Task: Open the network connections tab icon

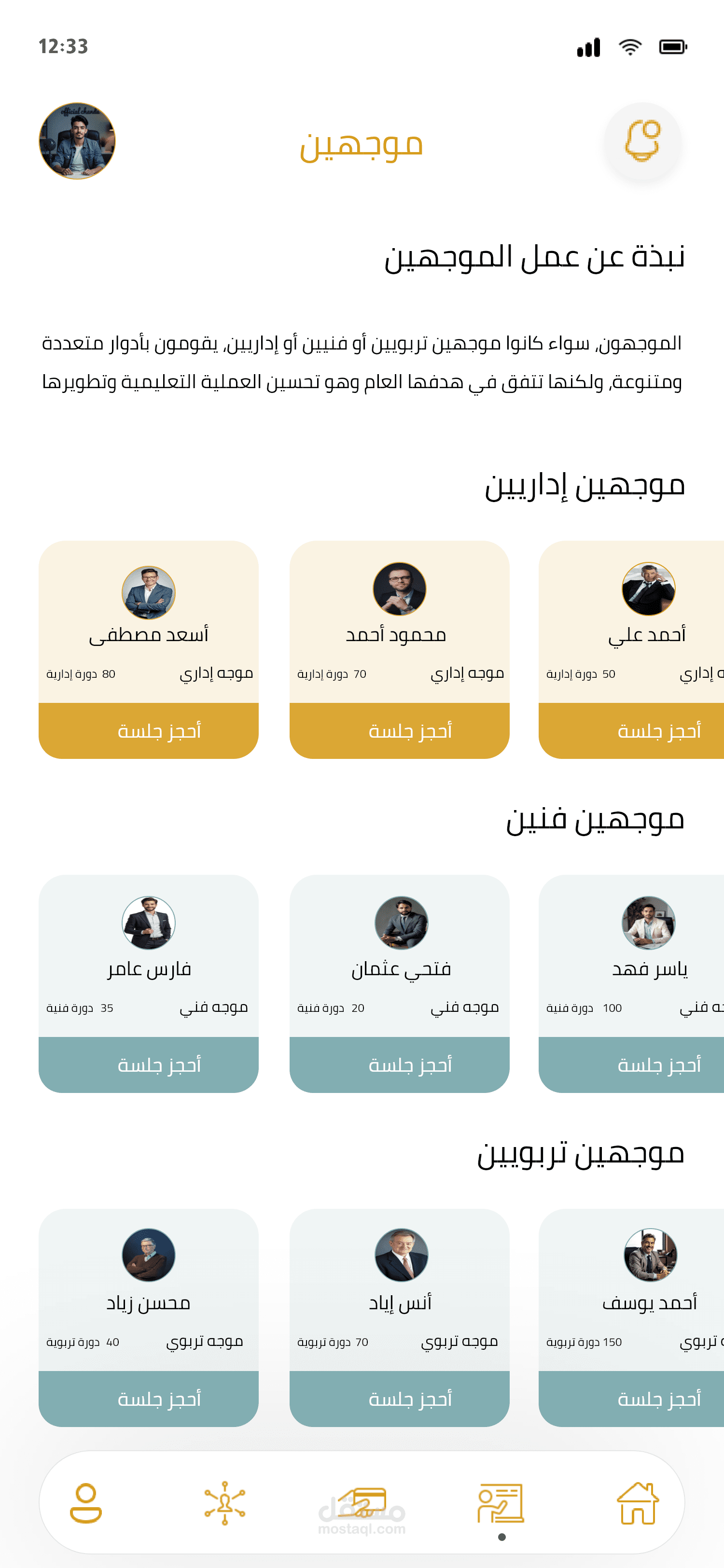Action: click(224, 1503)
